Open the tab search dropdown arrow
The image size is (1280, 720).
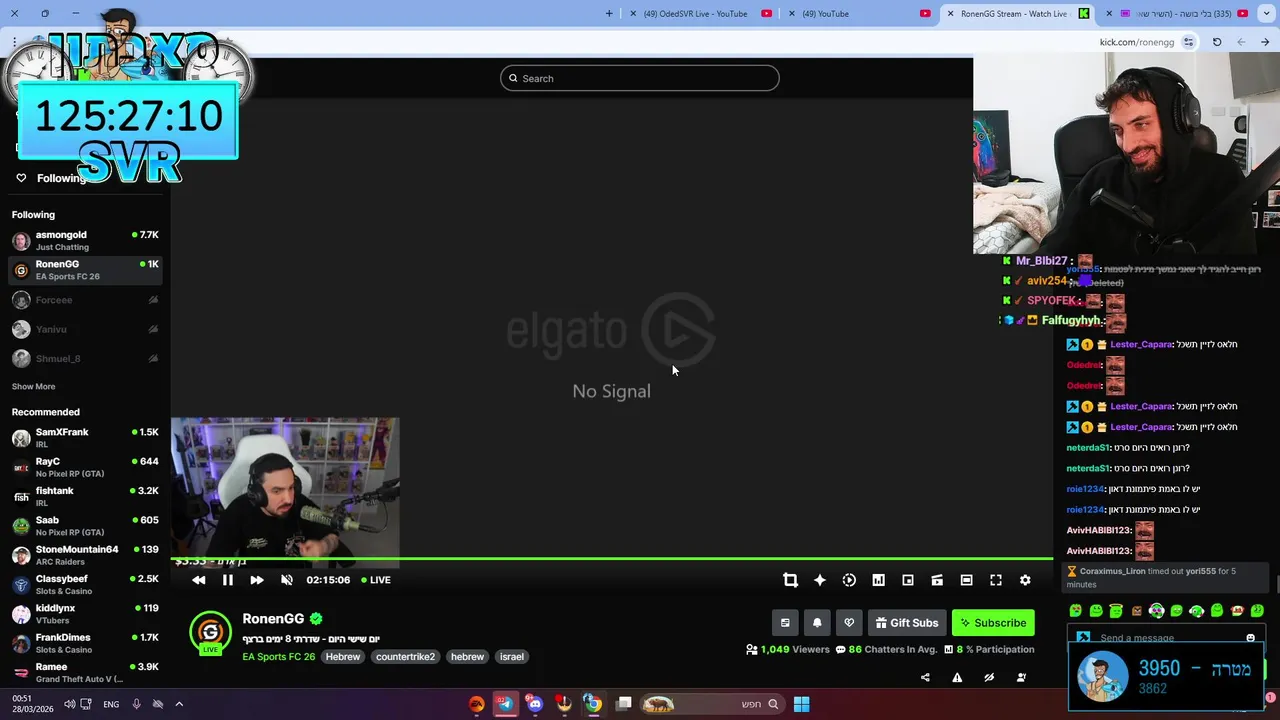coord(1266,13)
